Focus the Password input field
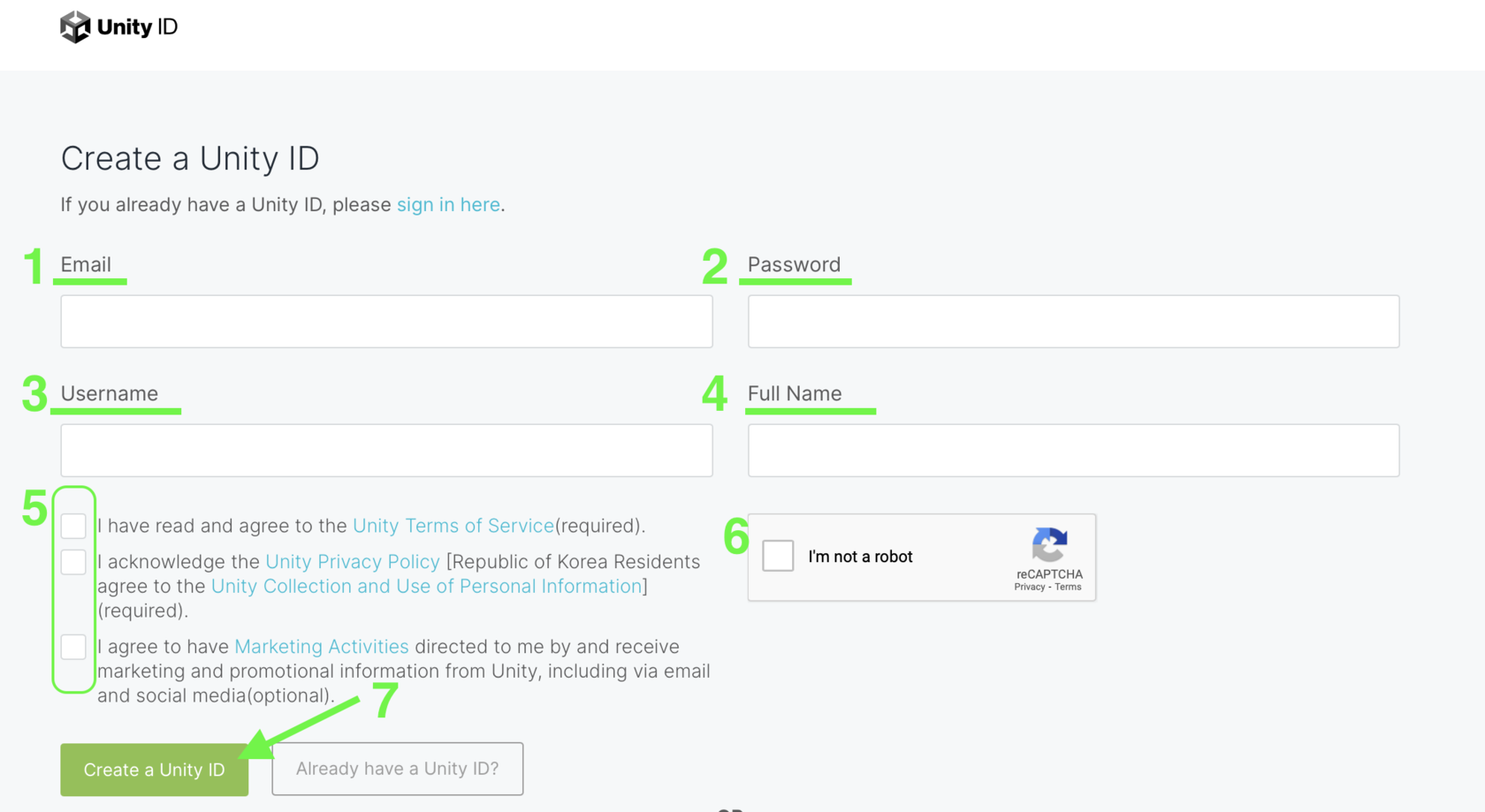 [1074, 322]
